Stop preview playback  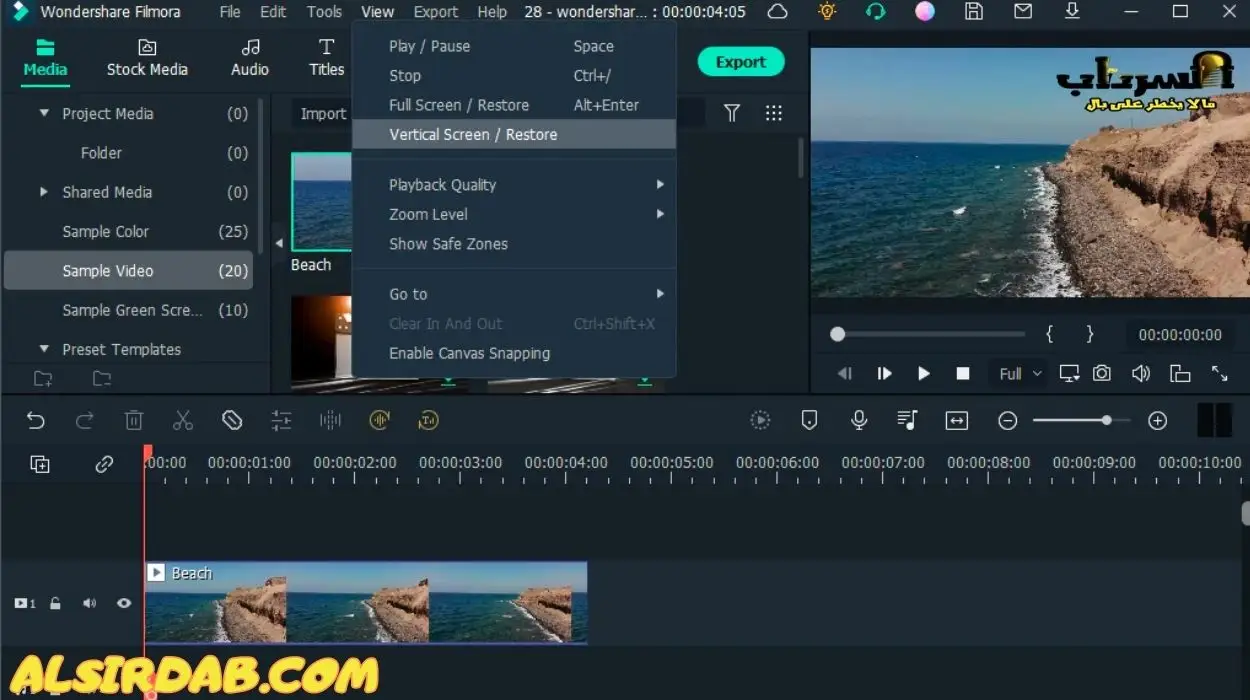963,373
